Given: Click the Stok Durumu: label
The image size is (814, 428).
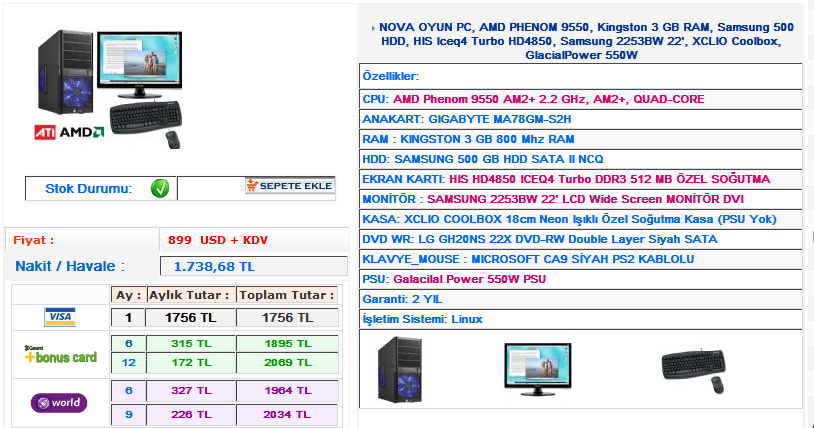Looking at the screenshot, I should [88, 189].
